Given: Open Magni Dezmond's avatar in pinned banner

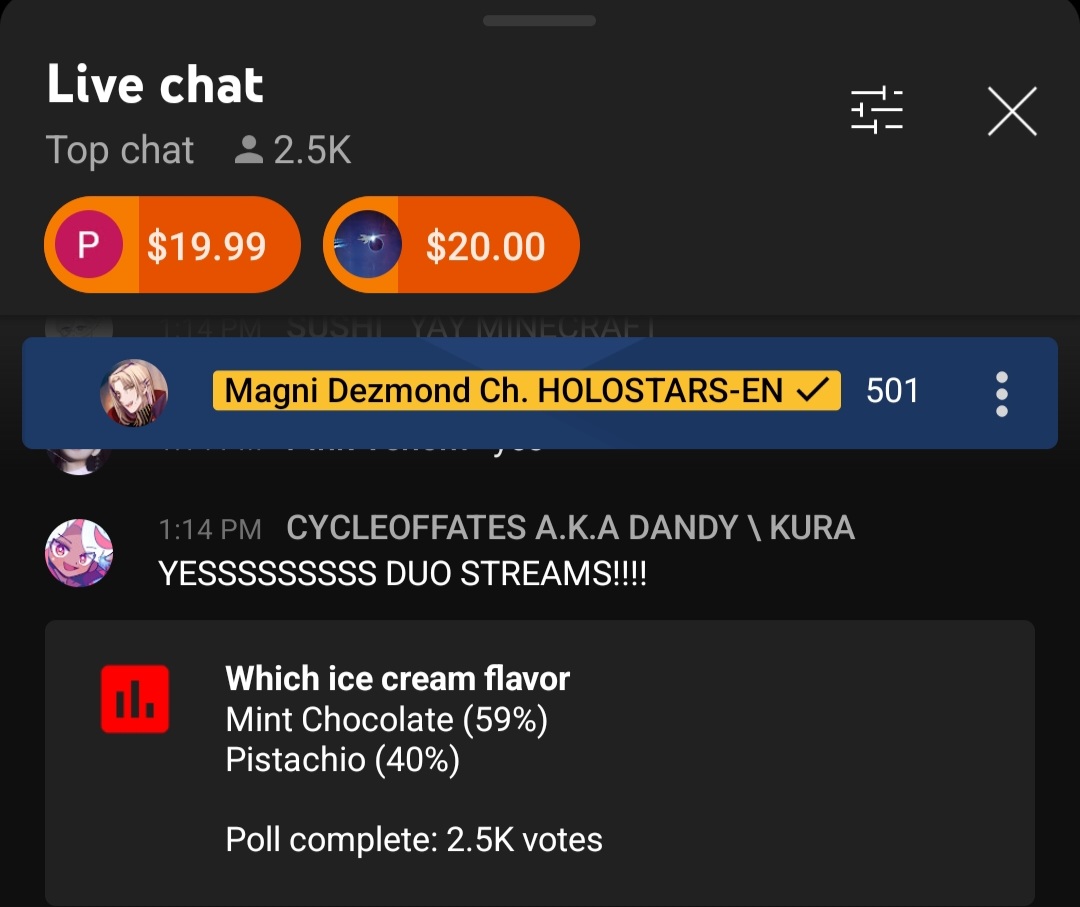Looking at the screenshot, I should (134, 393).
